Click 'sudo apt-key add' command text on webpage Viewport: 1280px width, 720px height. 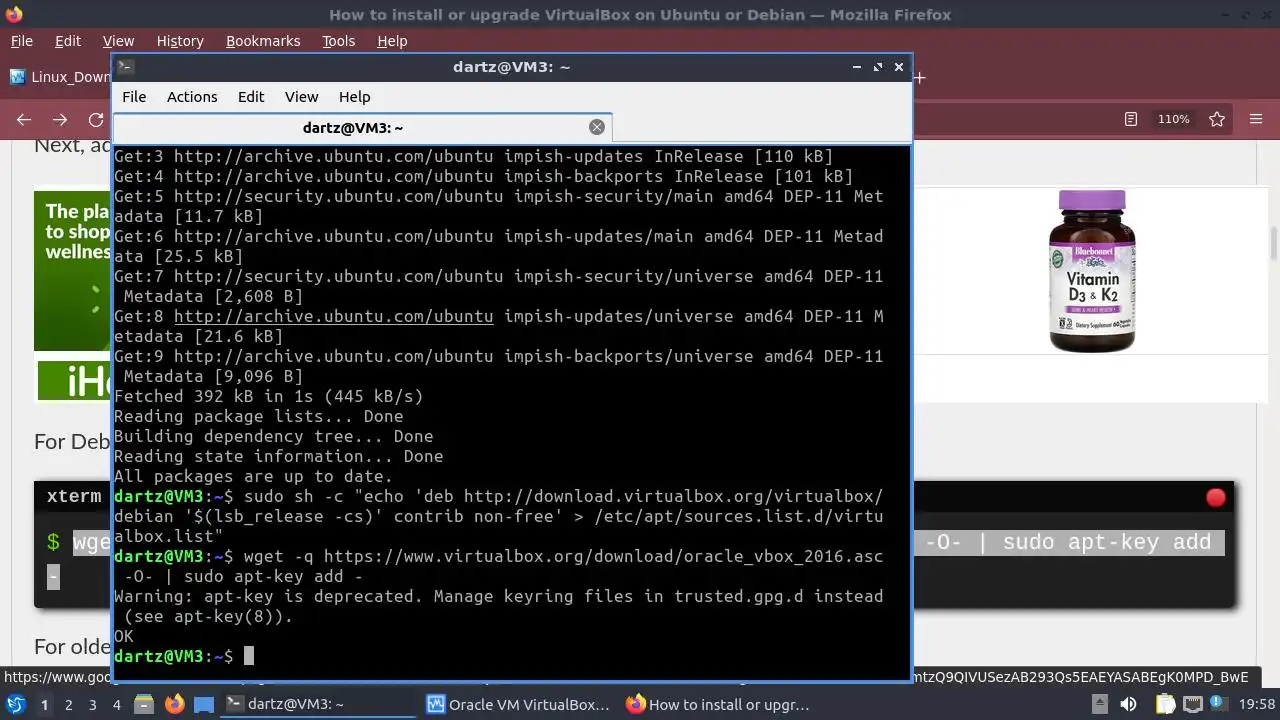click(x=1107, y=542)
